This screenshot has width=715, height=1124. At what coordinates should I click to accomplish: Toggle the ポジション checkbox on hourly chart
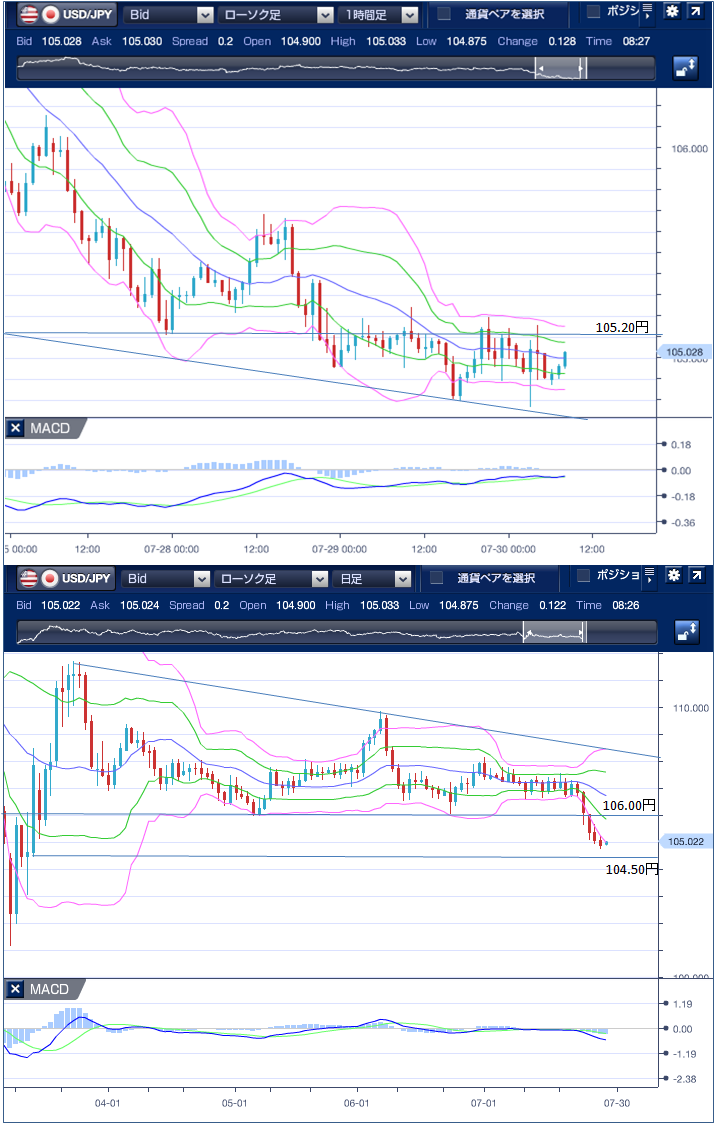[593, 12]
